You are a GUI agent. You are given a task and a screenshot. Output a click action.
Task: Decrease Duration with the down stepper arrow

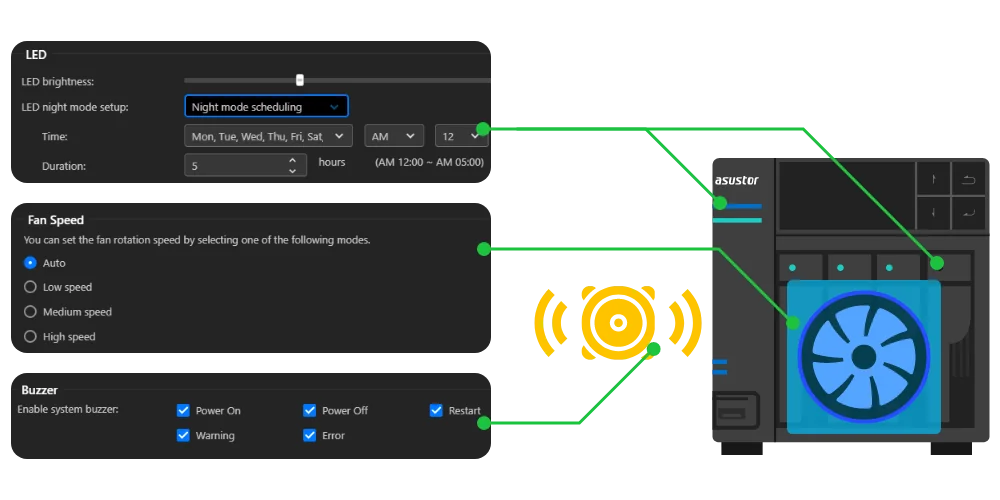(x=292, y=171)
